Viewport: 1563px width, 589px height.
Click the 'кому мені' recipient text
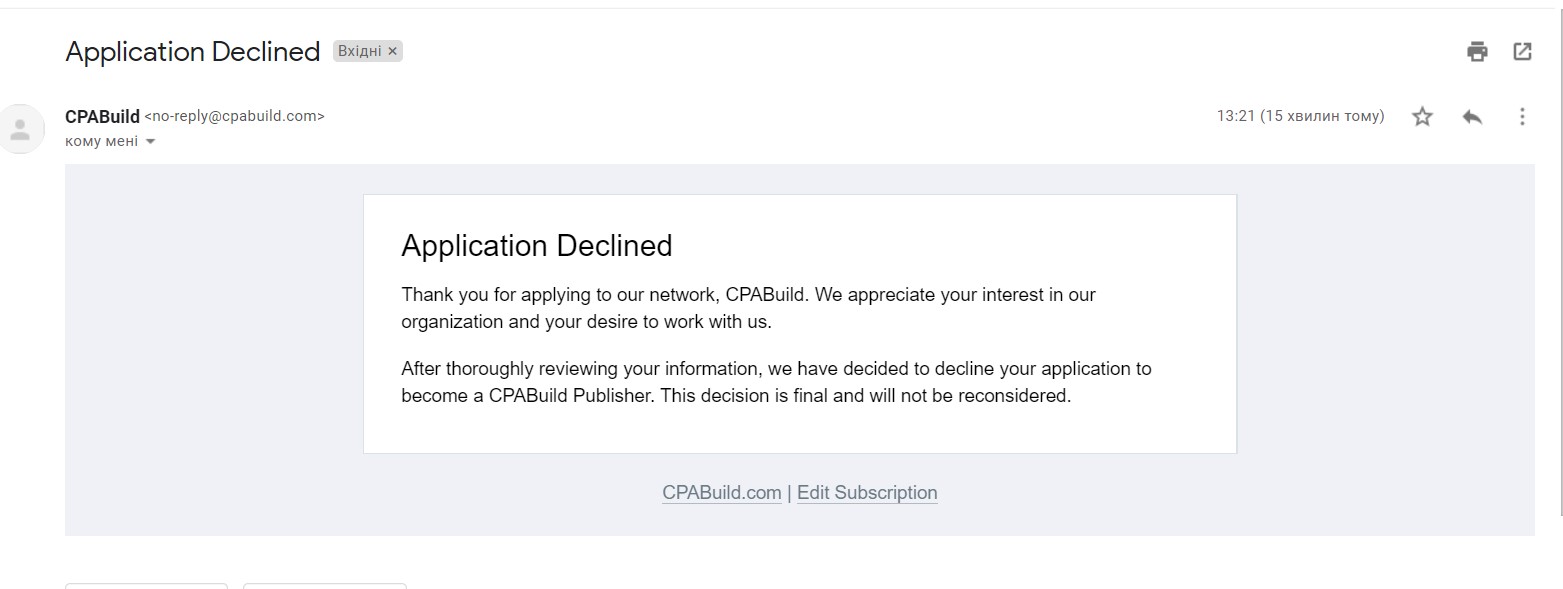(x=101, y=142)
